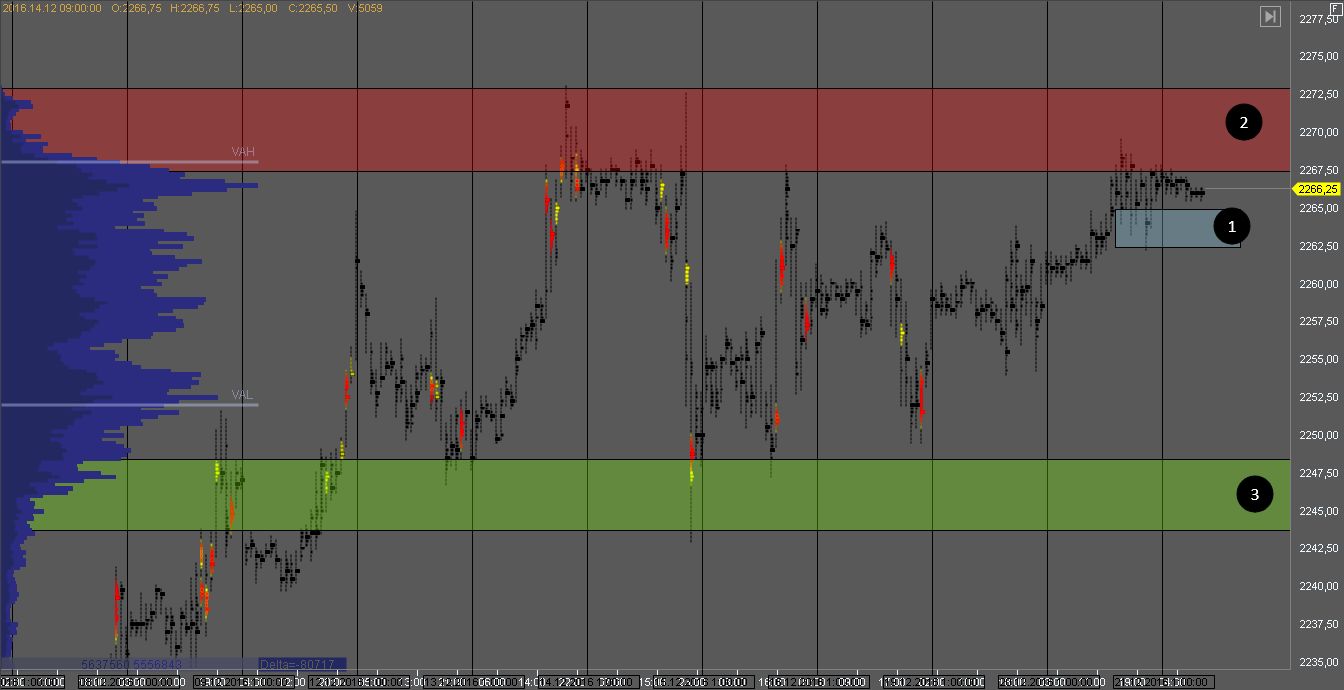Click the 2272,50 price axis label
The image size is (1344, 690).
[x=1319, y=94]
